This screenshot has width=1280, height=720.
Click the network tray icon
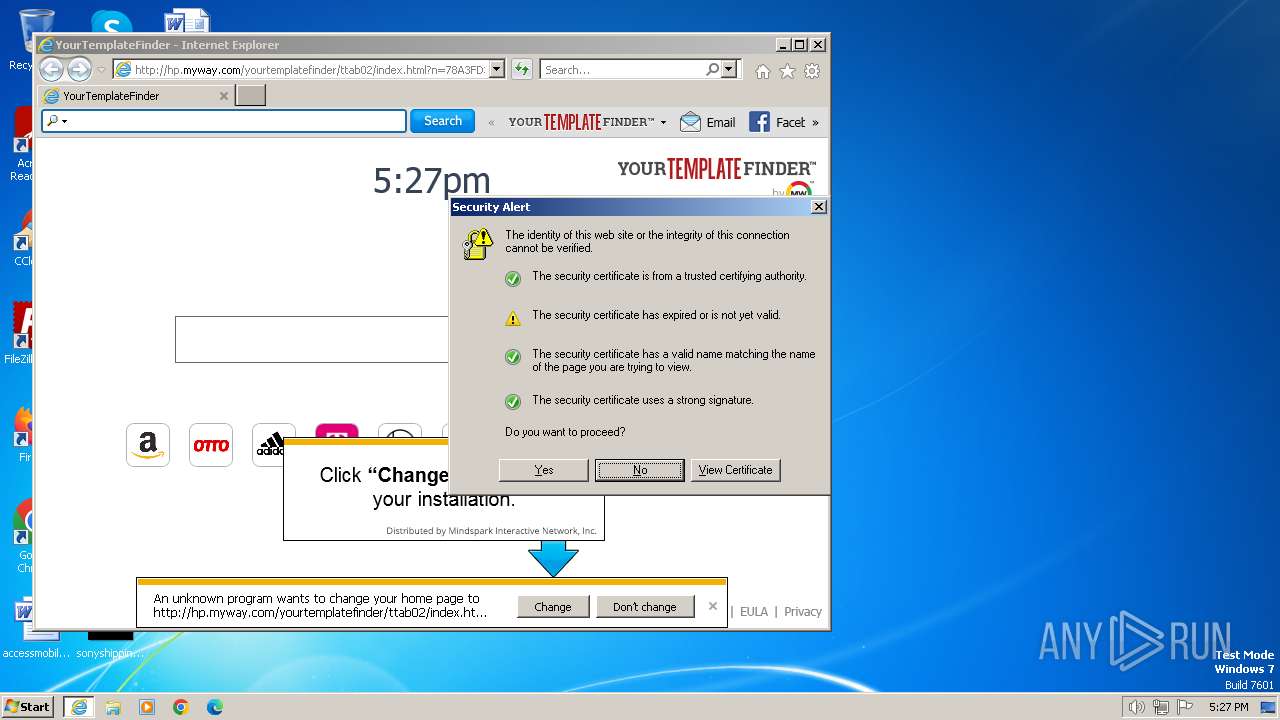point(1161,707)
